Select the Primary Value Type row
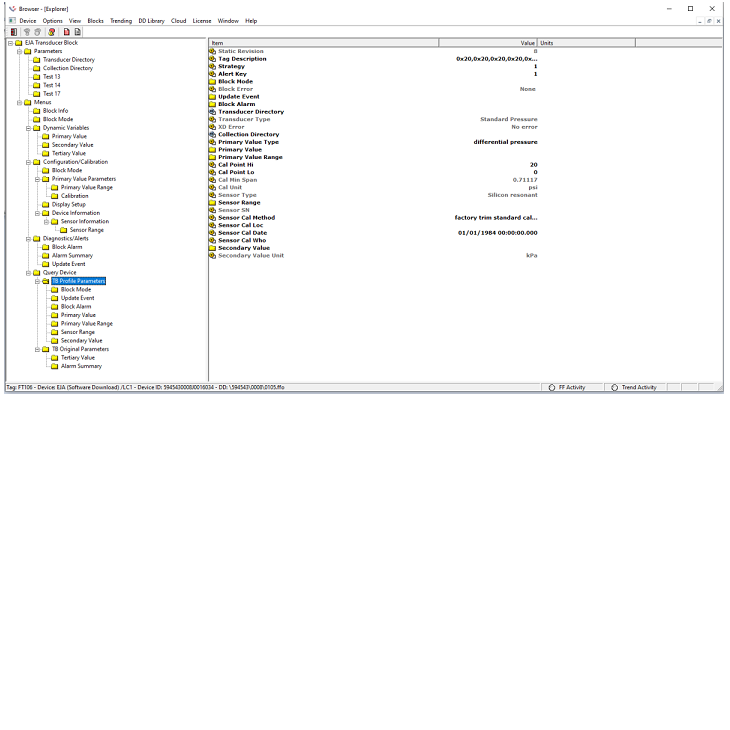 (x=248, y=142)
